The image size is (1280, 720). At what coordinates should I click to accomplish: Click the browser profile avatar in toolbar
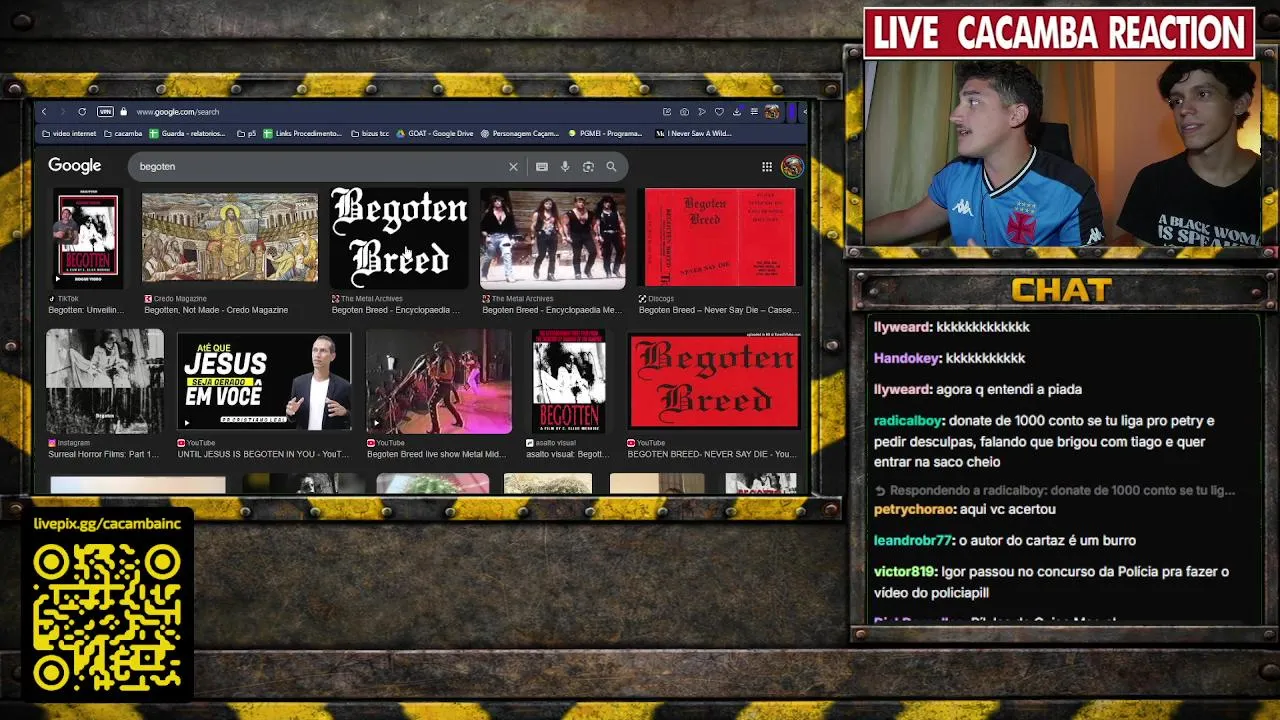click(x=772, y=112)
